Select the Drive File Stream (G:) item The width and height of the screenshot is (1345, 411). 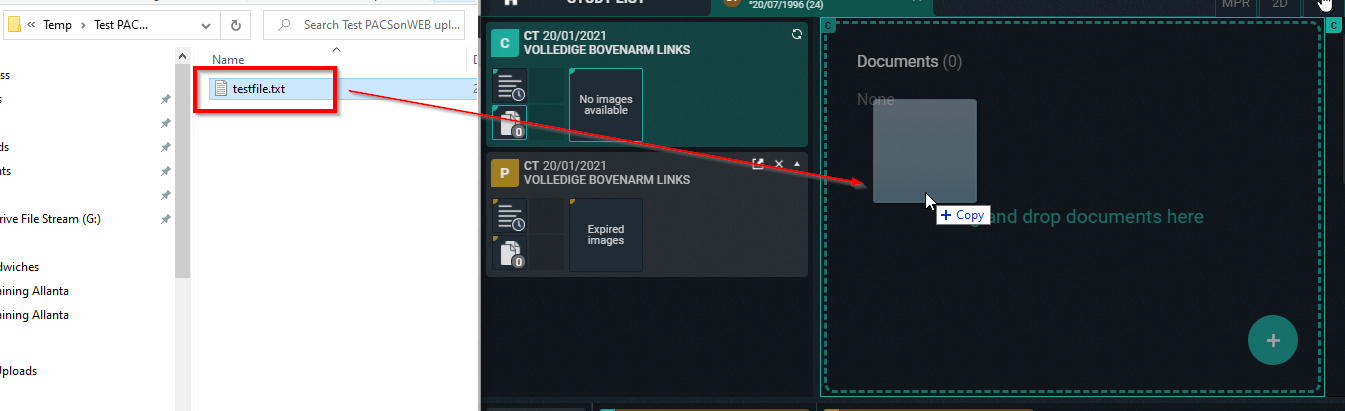50,218
